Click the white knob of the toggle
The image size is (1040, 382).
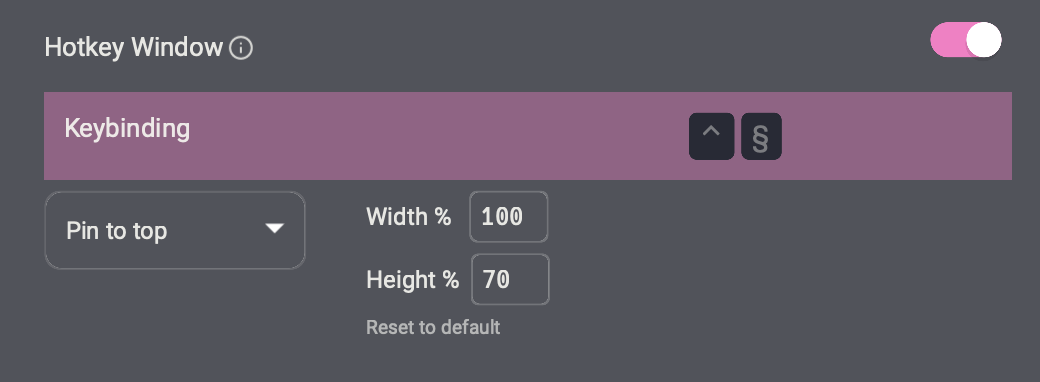click(x=984, y=40)
